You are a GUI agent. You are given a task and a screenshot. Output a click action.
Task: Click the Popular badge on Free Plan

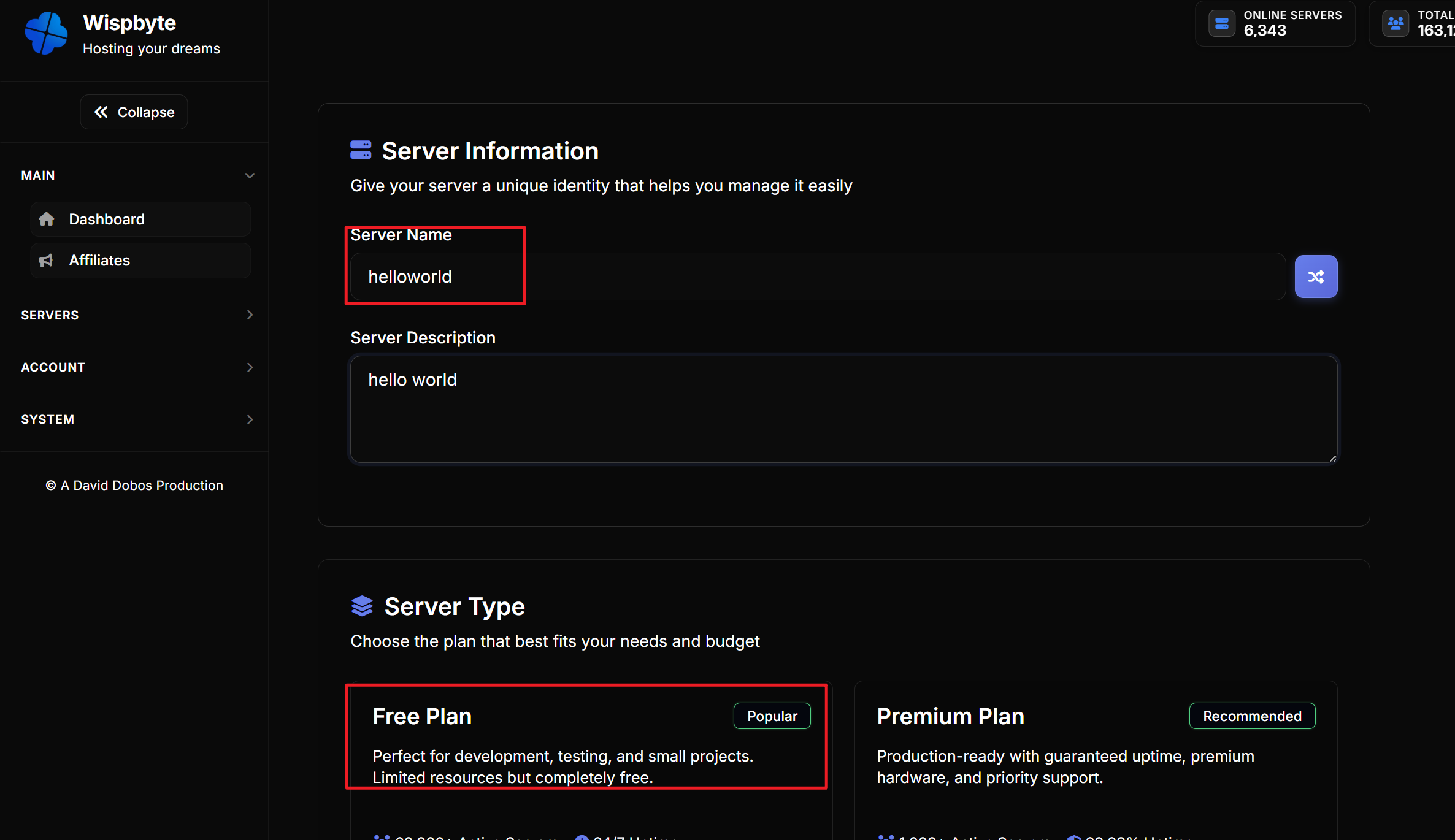click(x=772, y=716)
